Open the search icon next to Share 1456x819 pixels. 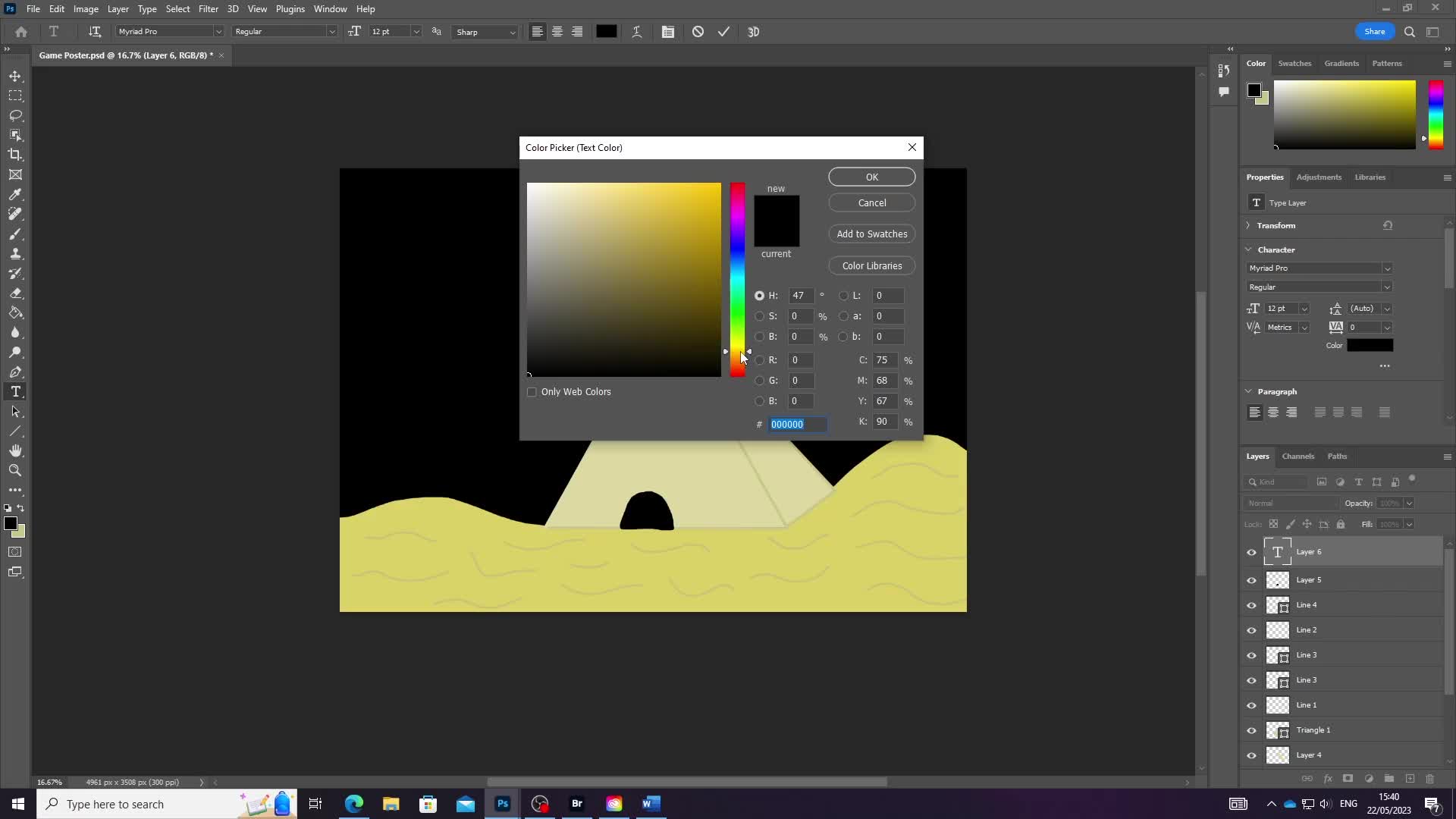[1410, 32]
